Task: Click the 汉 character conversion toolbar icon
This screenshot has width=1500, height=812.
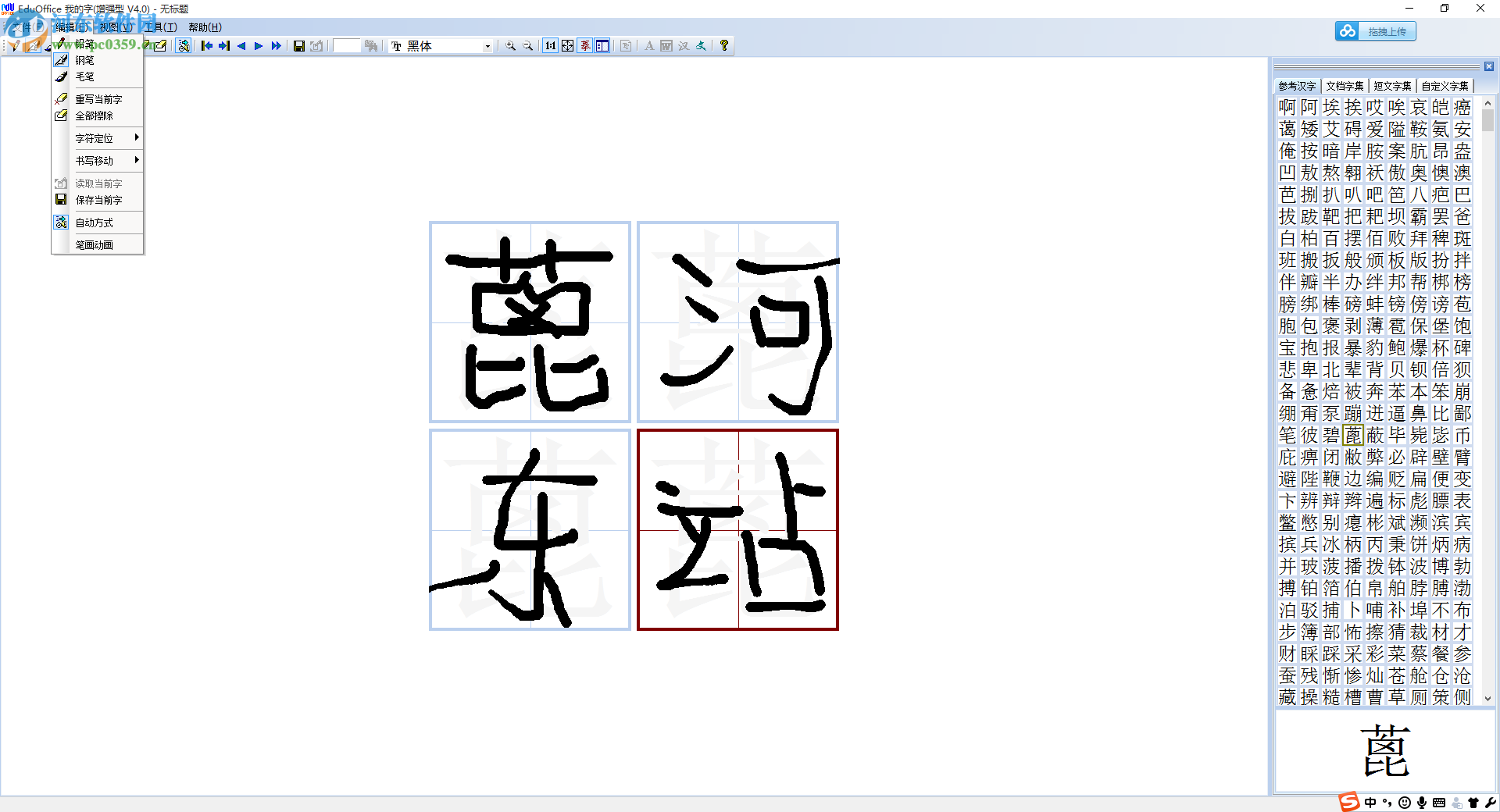Action: coord(684,45)
